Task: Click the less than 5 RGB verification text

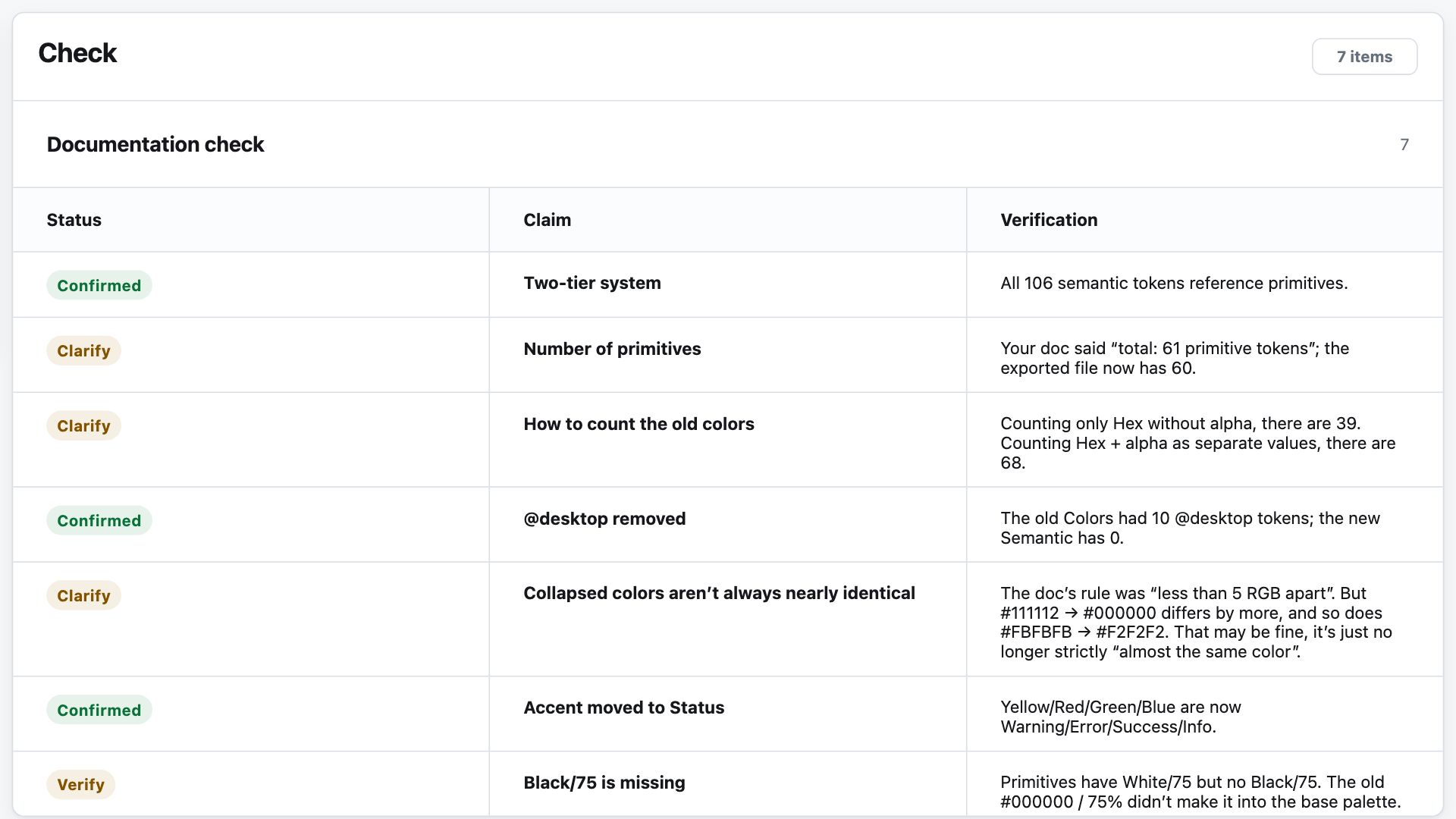Action: (1196, 623)
